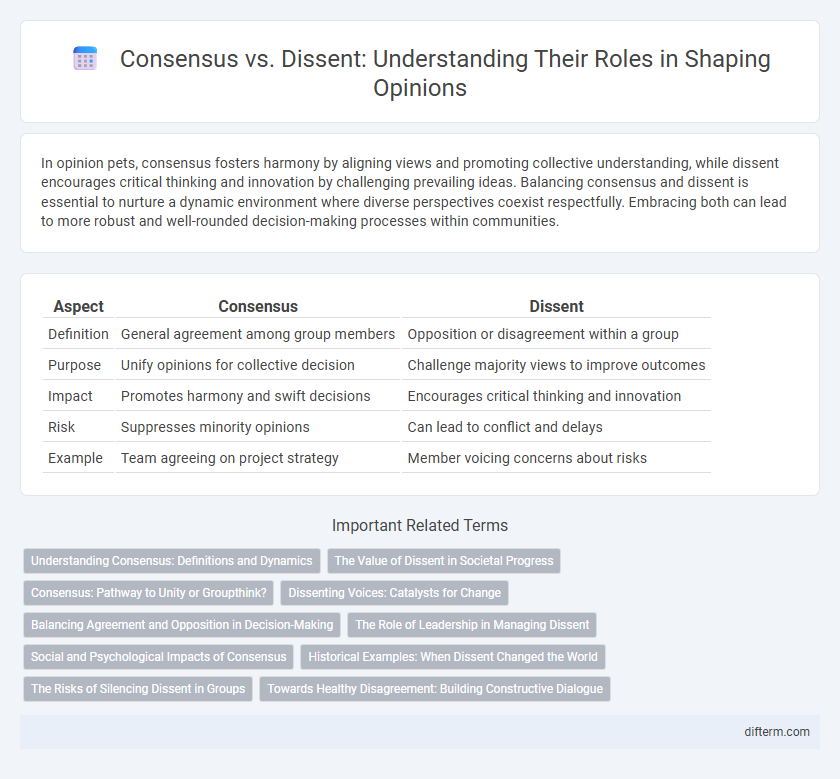The height and width of the screenshot is (779, 840).
Task: Select 'The Risks of Silencing Dissent in Groups' tag
Action: pos(138,690)
